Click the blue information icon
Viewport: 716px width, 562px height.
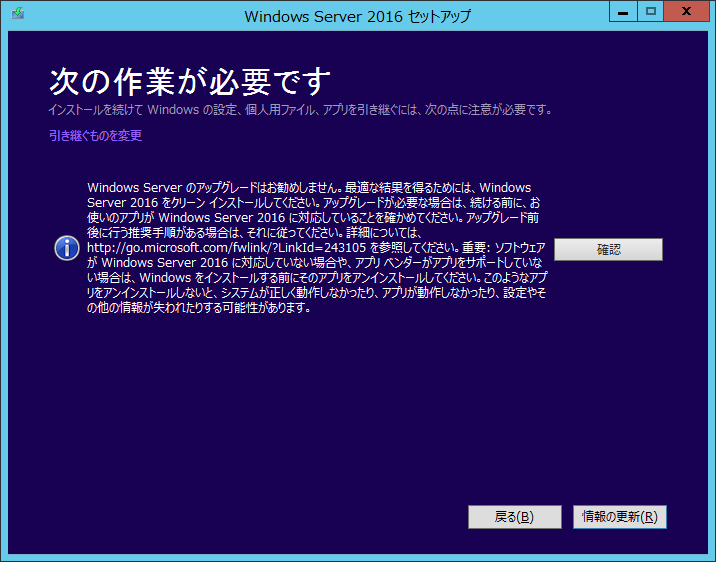pyautogui.click(x=67, y=248)
